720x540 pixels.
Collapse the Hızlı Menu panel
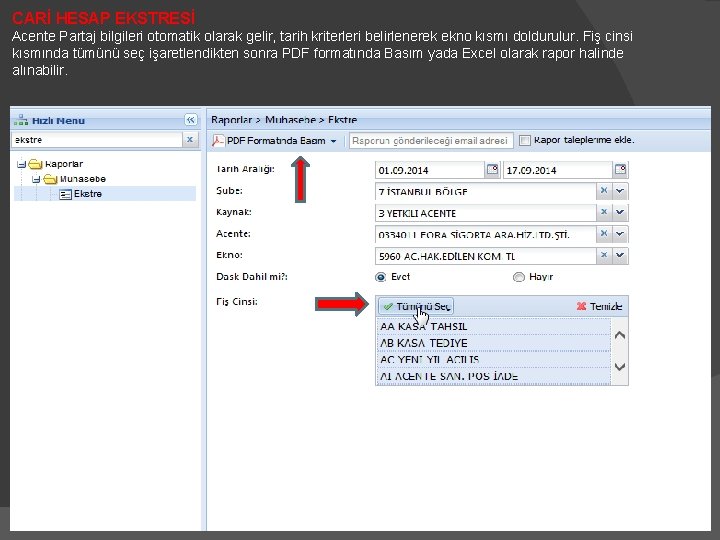[x=191, y=120]
